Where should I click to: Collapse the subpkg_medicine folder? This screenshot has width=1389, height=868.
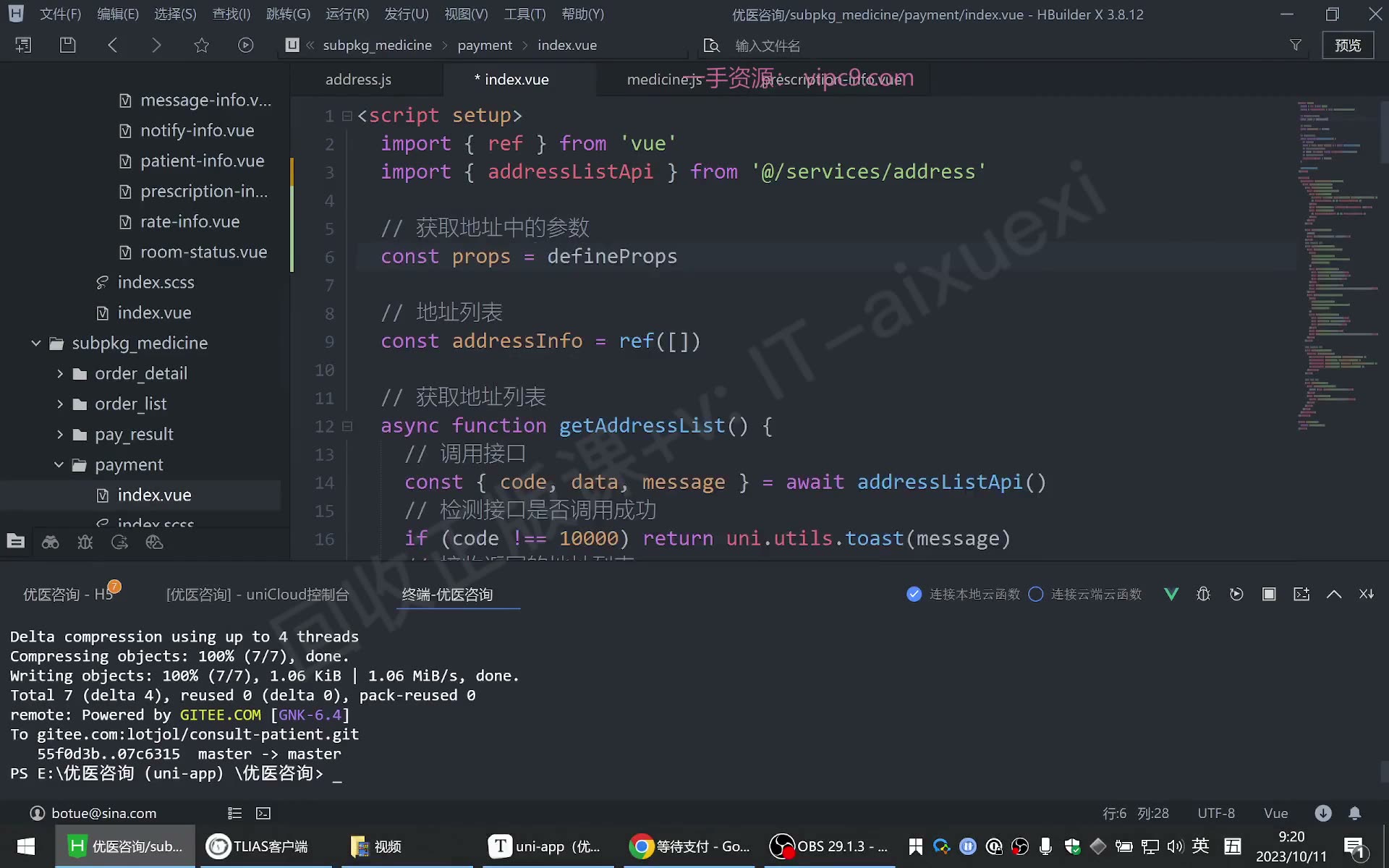point(36,343)
